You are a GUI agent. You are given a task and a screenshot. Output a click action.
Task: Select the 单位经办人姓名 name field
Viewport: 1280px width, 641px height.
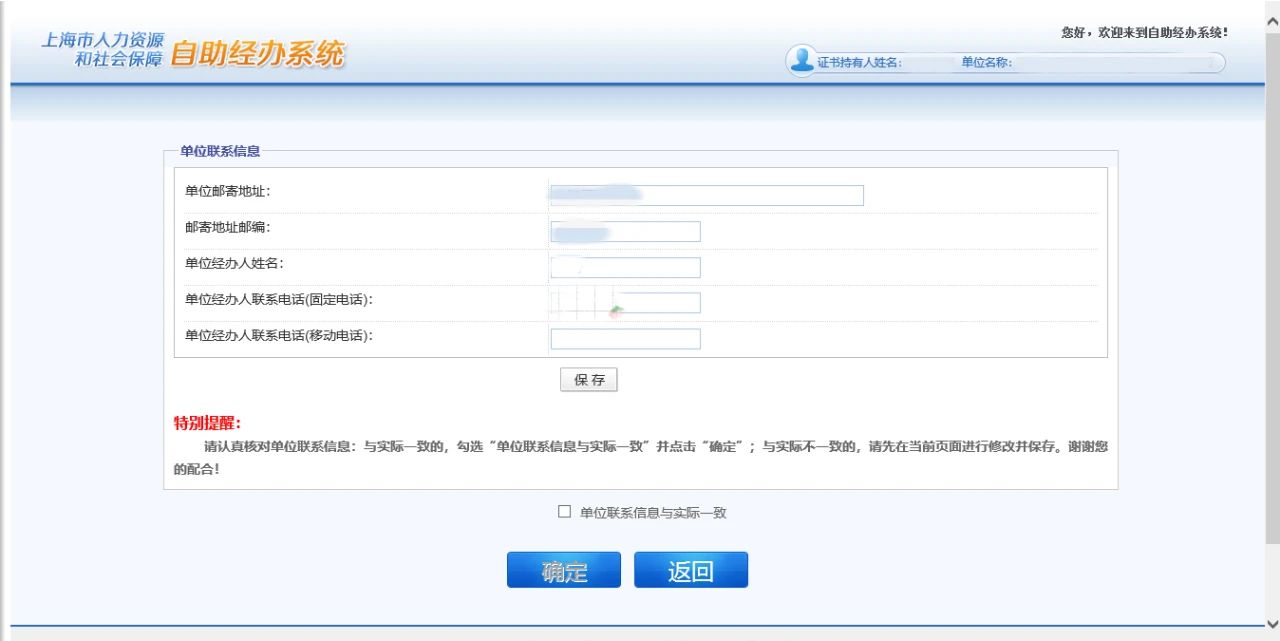(x=624, y=267)
